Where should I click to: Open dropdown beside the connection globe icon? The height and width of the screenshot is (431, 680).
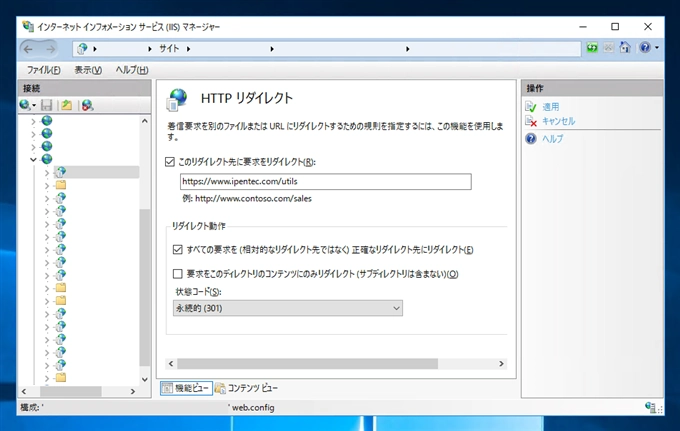34,105
